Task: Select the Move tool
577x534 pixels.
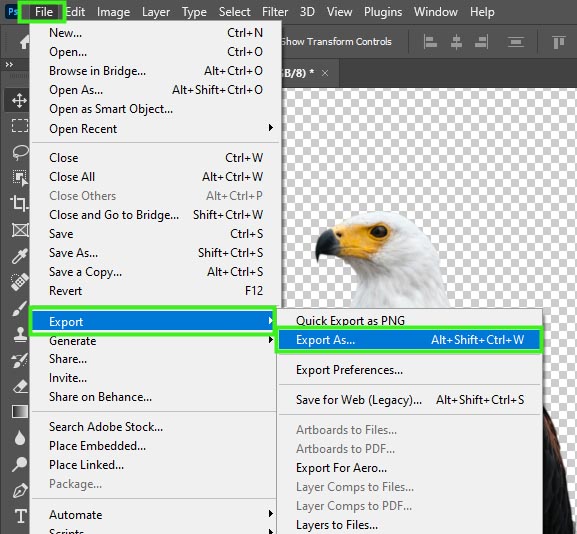Action: click(19, 100)
